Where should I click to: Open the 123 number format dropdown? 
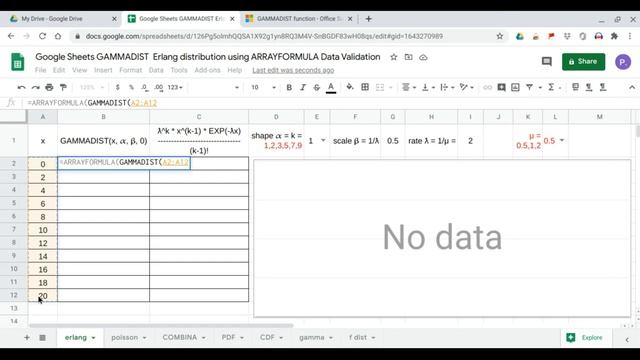click(x=175, y=87)
